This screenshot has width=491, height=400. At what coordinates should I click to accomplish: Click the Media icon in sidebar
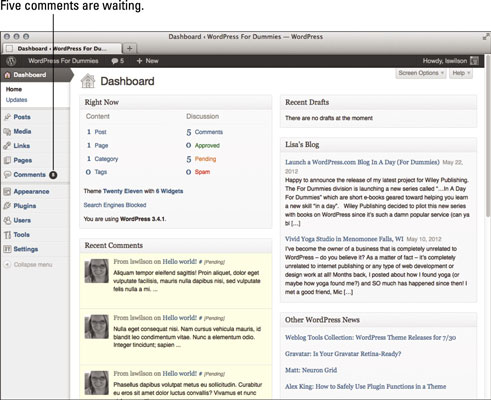pyautogui.click(x=7, y=132)
